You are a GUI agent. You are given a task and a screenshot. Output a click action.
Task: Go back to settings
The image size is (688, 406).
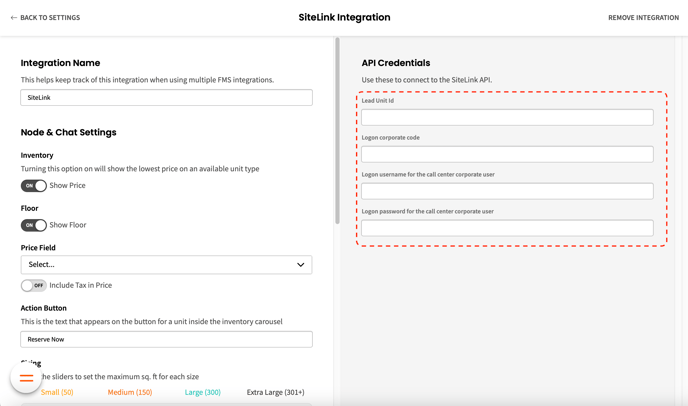click(x=50, y=18)
